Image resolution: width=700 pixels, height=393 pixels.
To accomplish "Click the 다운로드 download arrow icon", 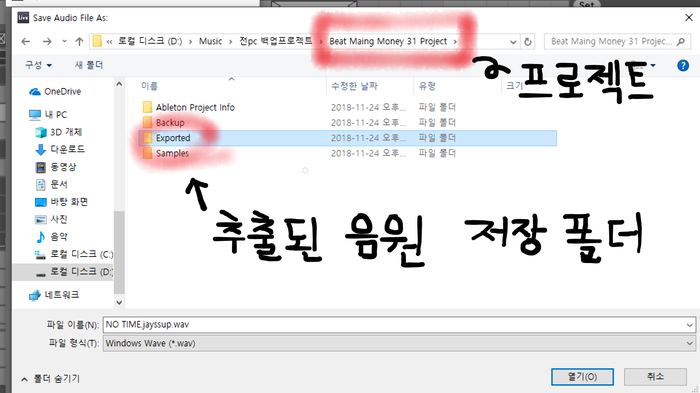I will [41, 150].
